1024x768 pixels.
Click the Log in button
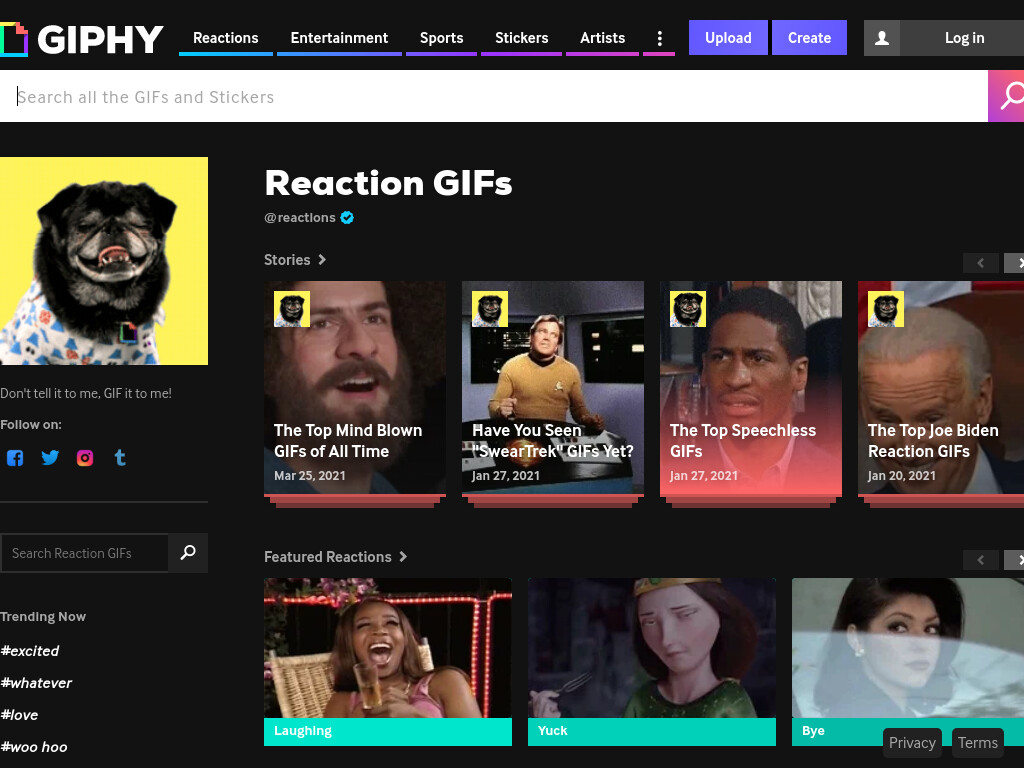click(x=964, y=38)
